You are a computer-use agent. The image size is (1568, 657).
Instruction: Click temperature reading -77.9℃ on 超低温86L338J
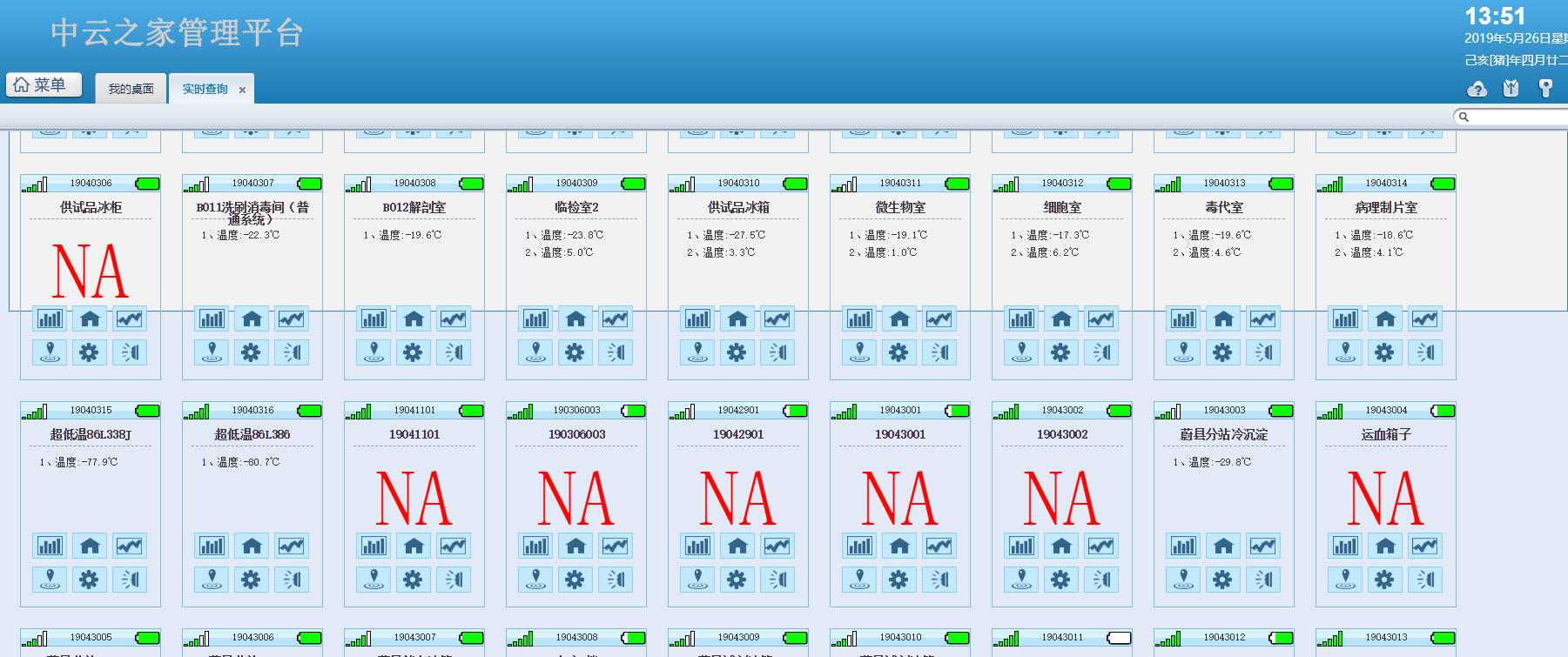pos(78,462)
